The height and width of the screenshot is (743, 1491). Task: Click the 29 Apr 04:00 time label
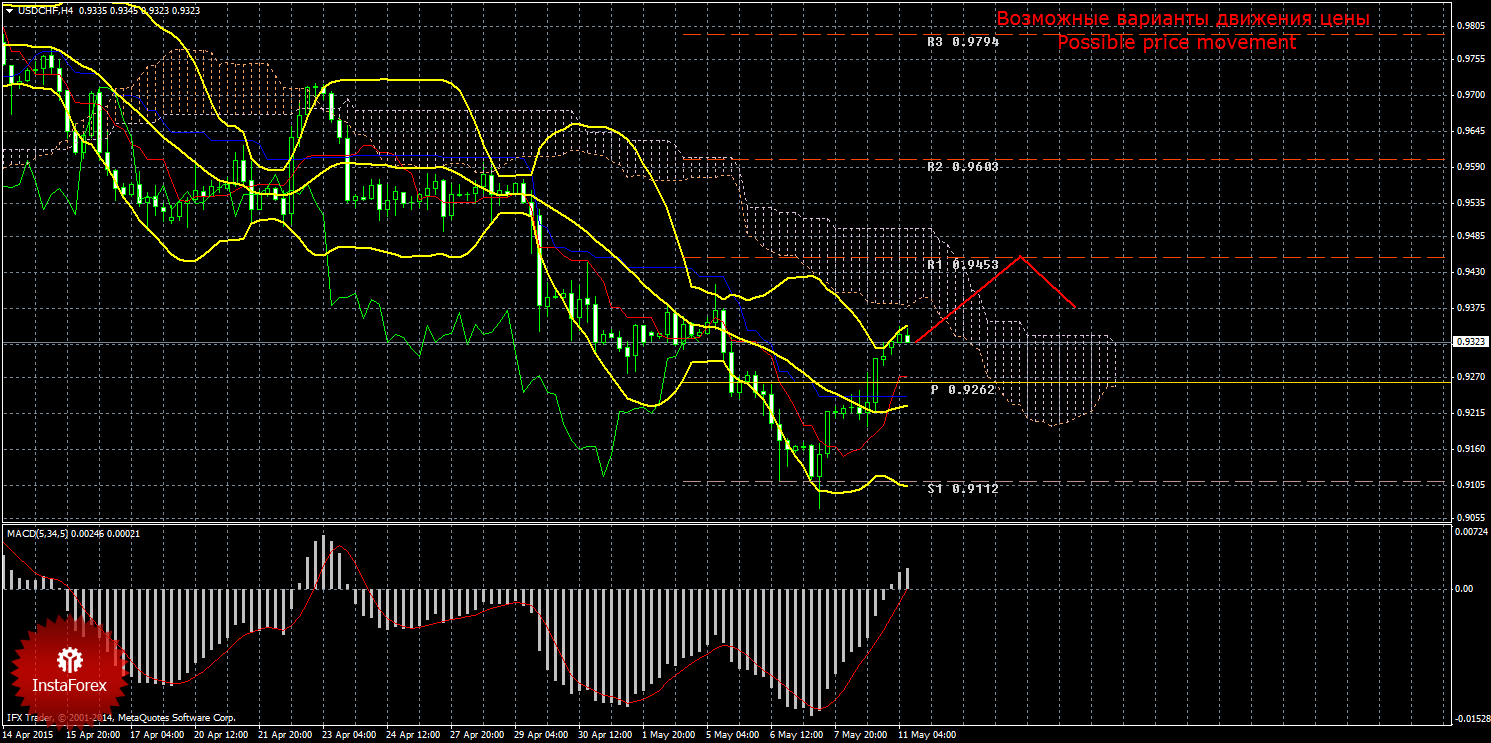point(541,734)
